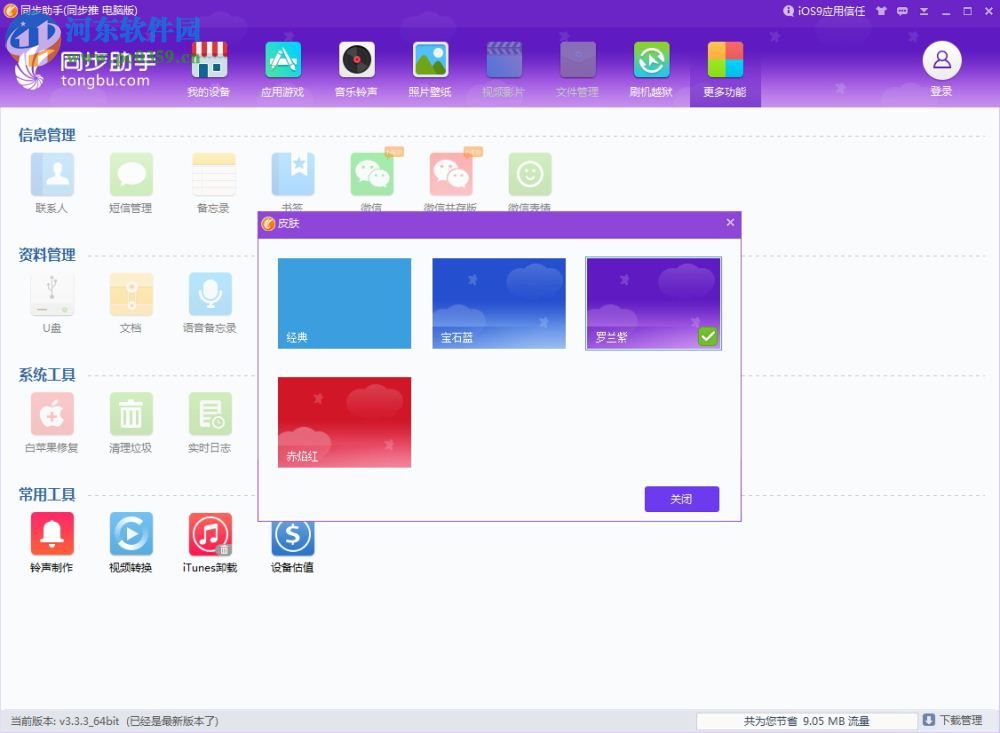Open the 文件管理 file management tab
Screen dimensions: 1000x733
pyautogui.click(x=578, y=69)
